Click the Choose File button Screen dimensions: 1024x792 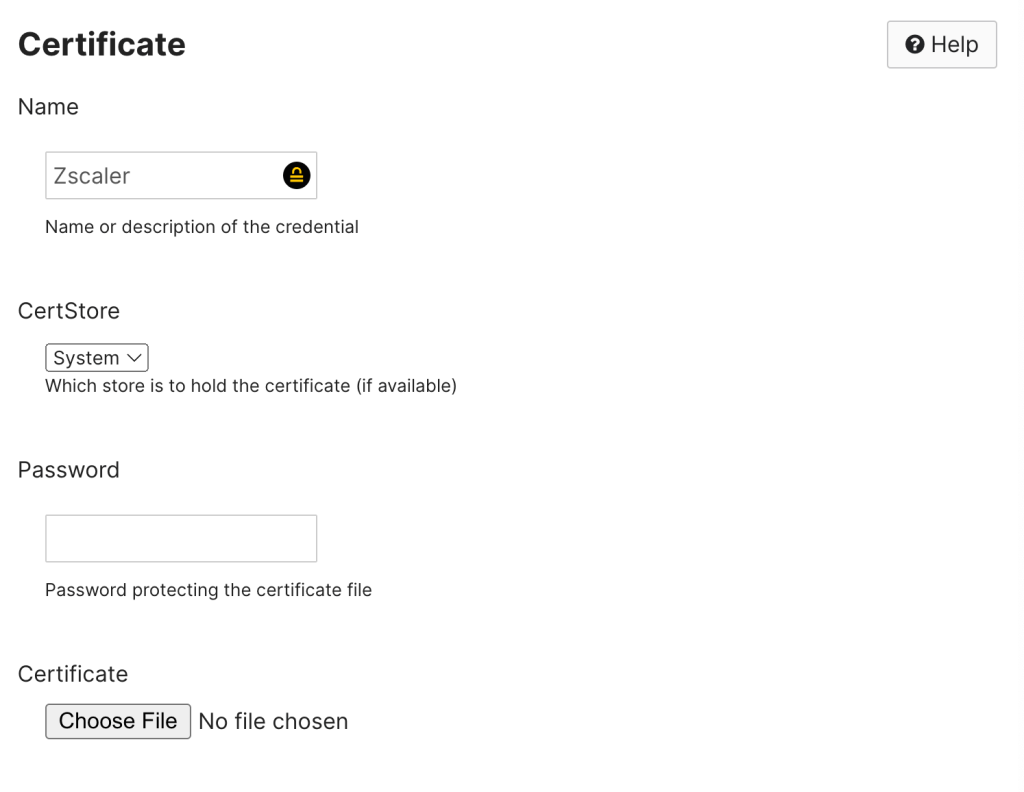(118, 721)
